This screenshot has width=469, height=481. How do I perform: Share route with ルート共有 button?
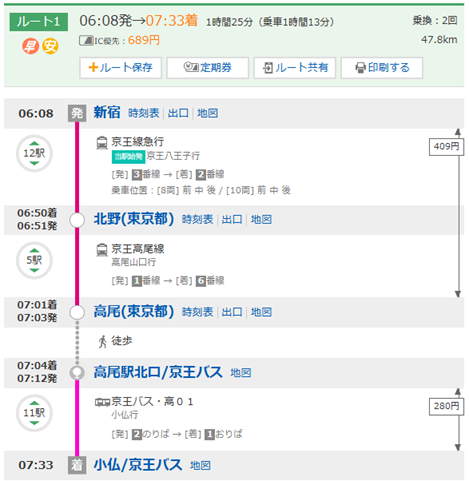(x=295, y=68)
